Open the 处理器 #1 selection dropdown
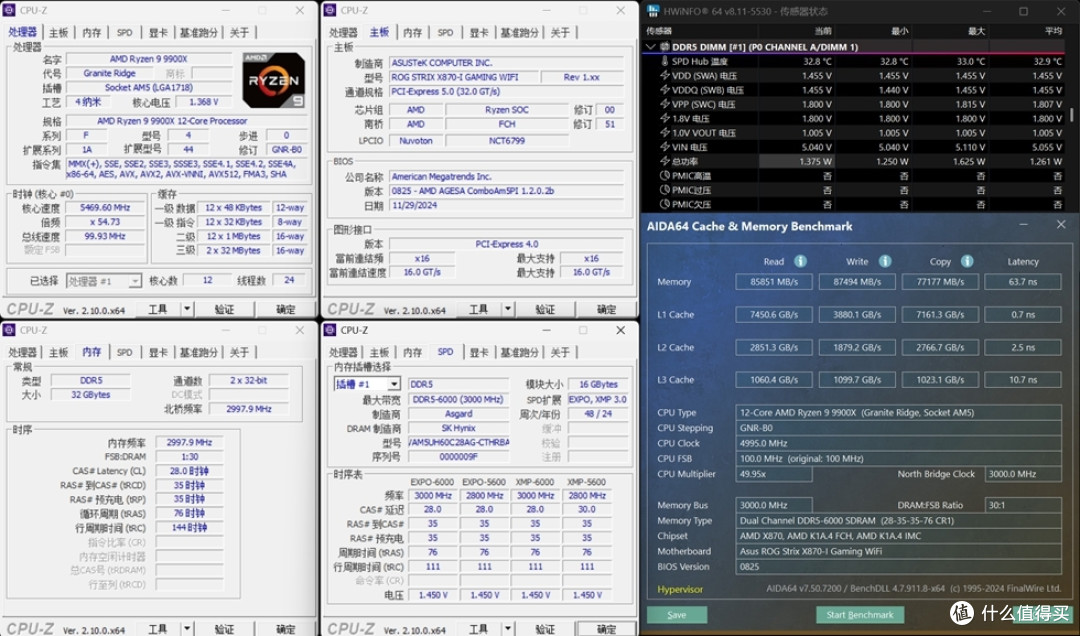Screen dimensions: 1080x636 [x=134, y=280]
